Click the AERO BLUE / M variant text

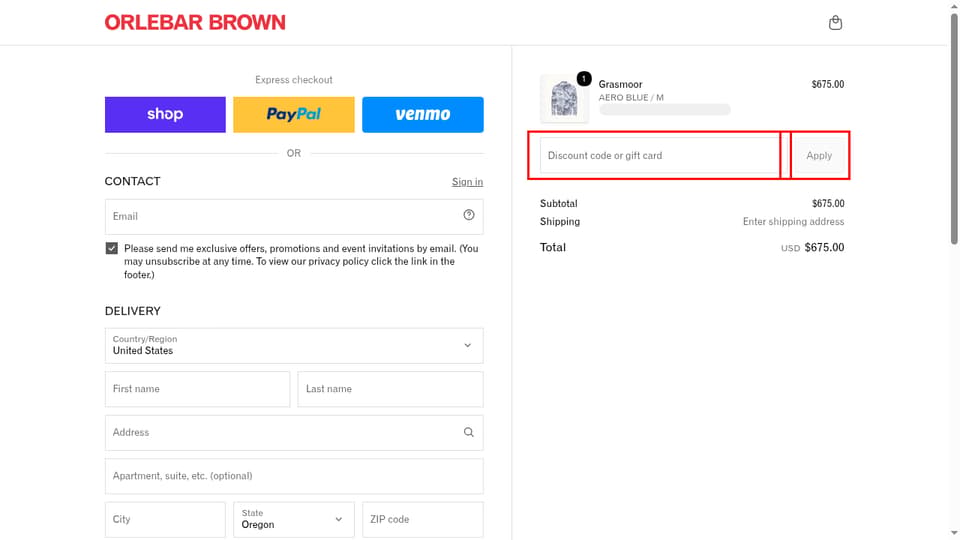(x=631, y=97)
